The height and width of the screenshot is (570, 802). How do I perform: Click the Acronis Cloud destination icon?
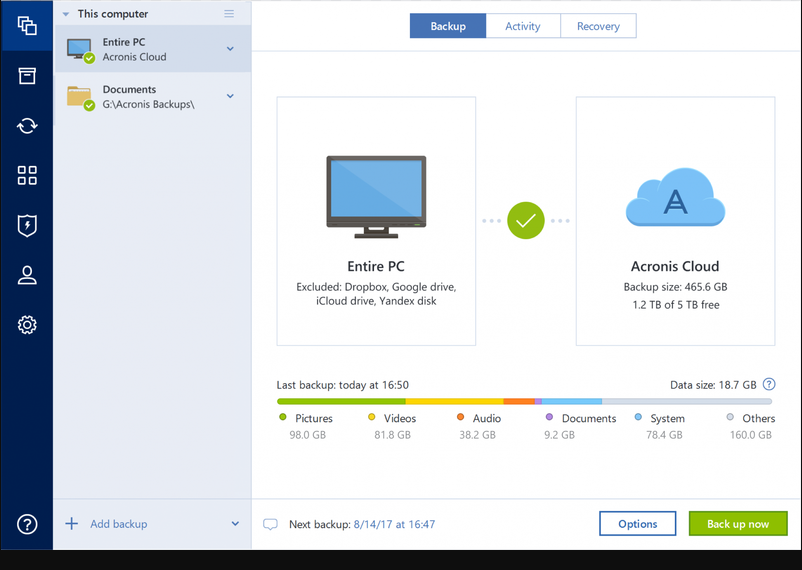675,197
